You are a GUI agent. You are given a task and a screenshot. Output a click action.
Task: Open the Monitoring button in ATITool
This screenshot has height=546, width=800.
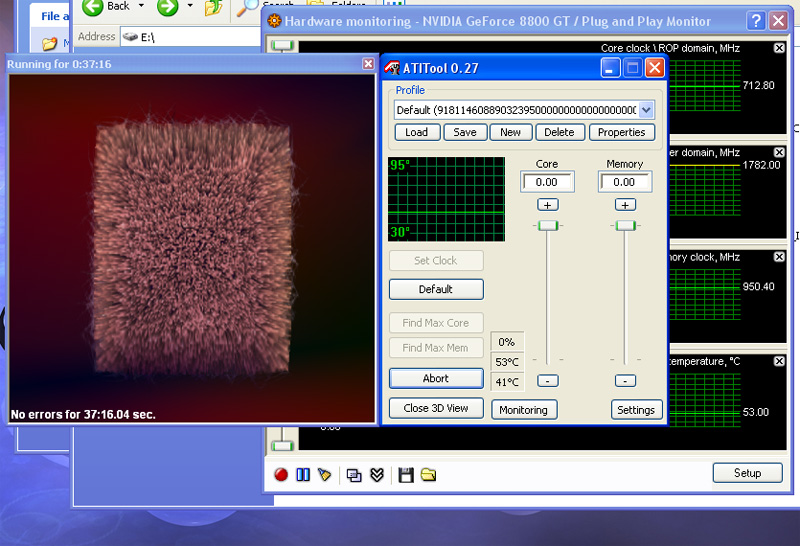click(524, 410)
